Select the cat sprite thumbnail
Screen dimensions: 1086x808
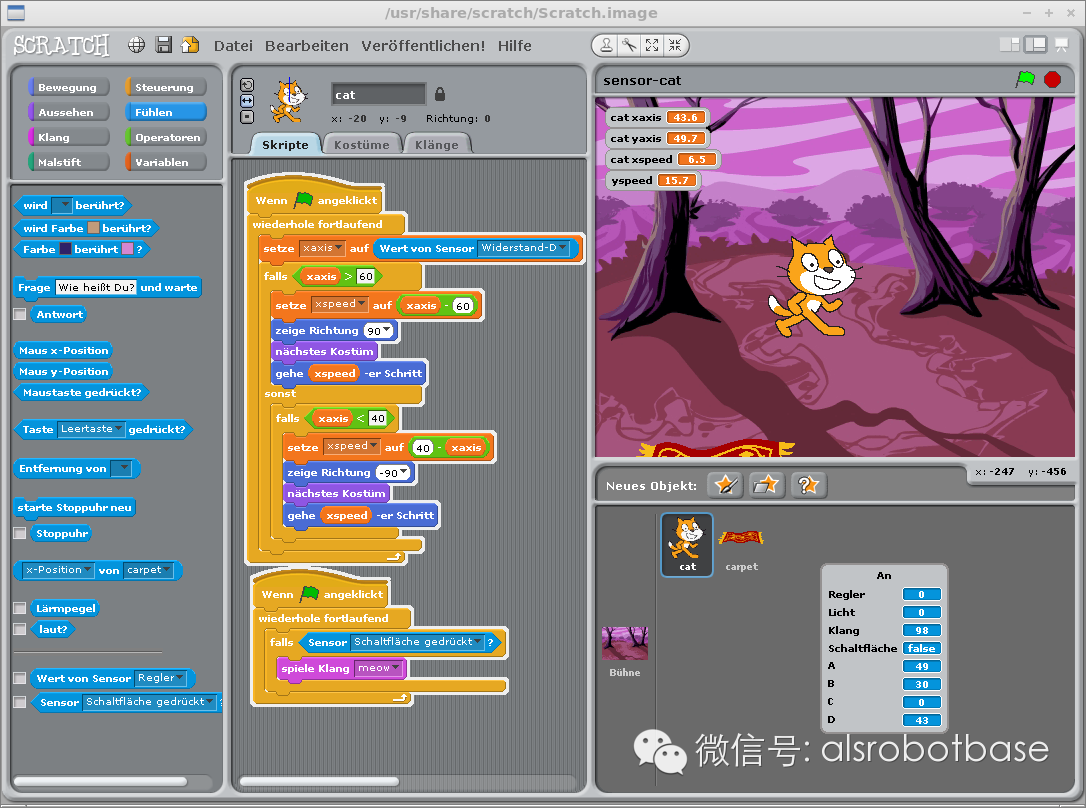686,544
